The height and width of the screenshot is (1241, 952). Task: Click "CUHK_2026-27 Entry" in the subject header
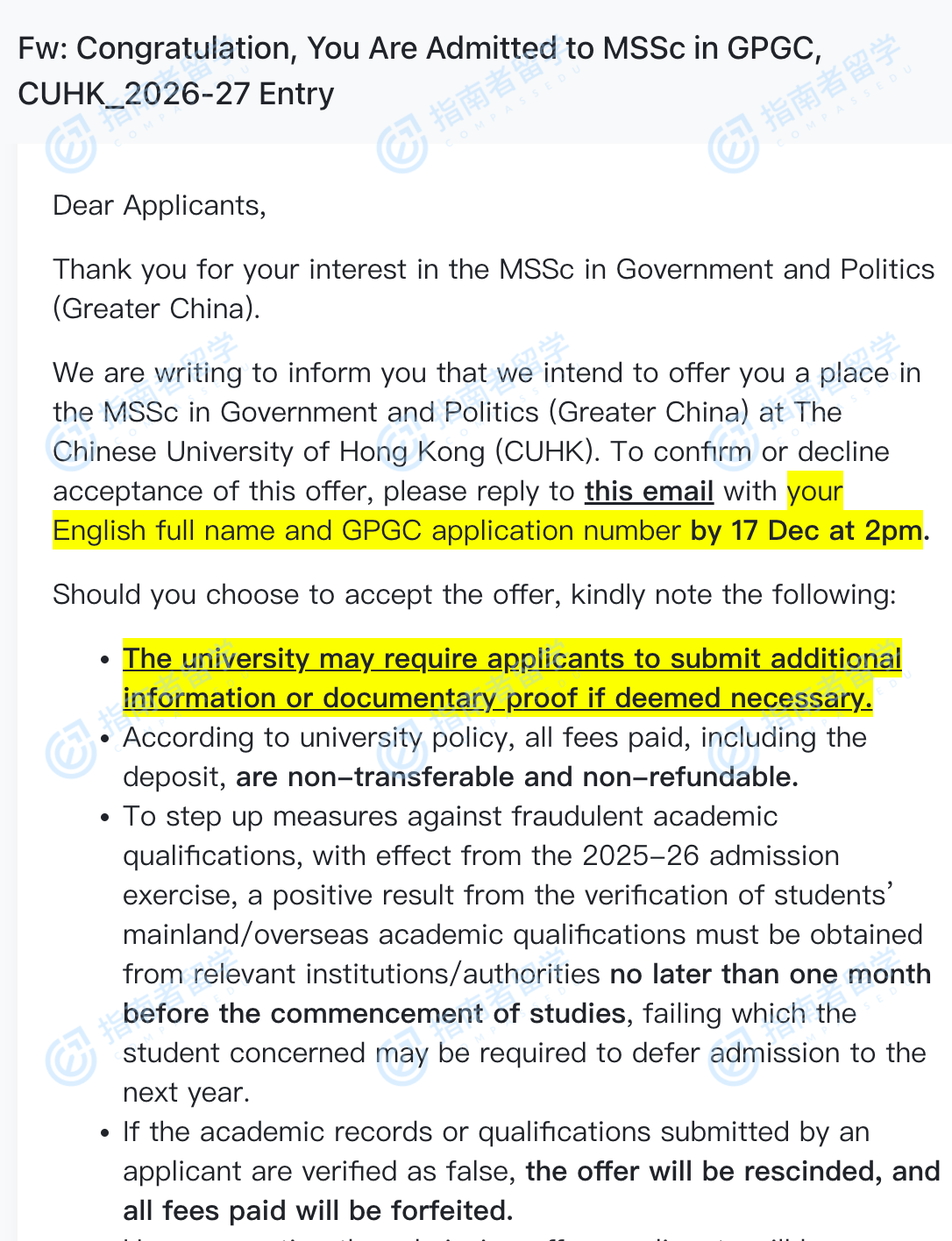pos(175,94)
